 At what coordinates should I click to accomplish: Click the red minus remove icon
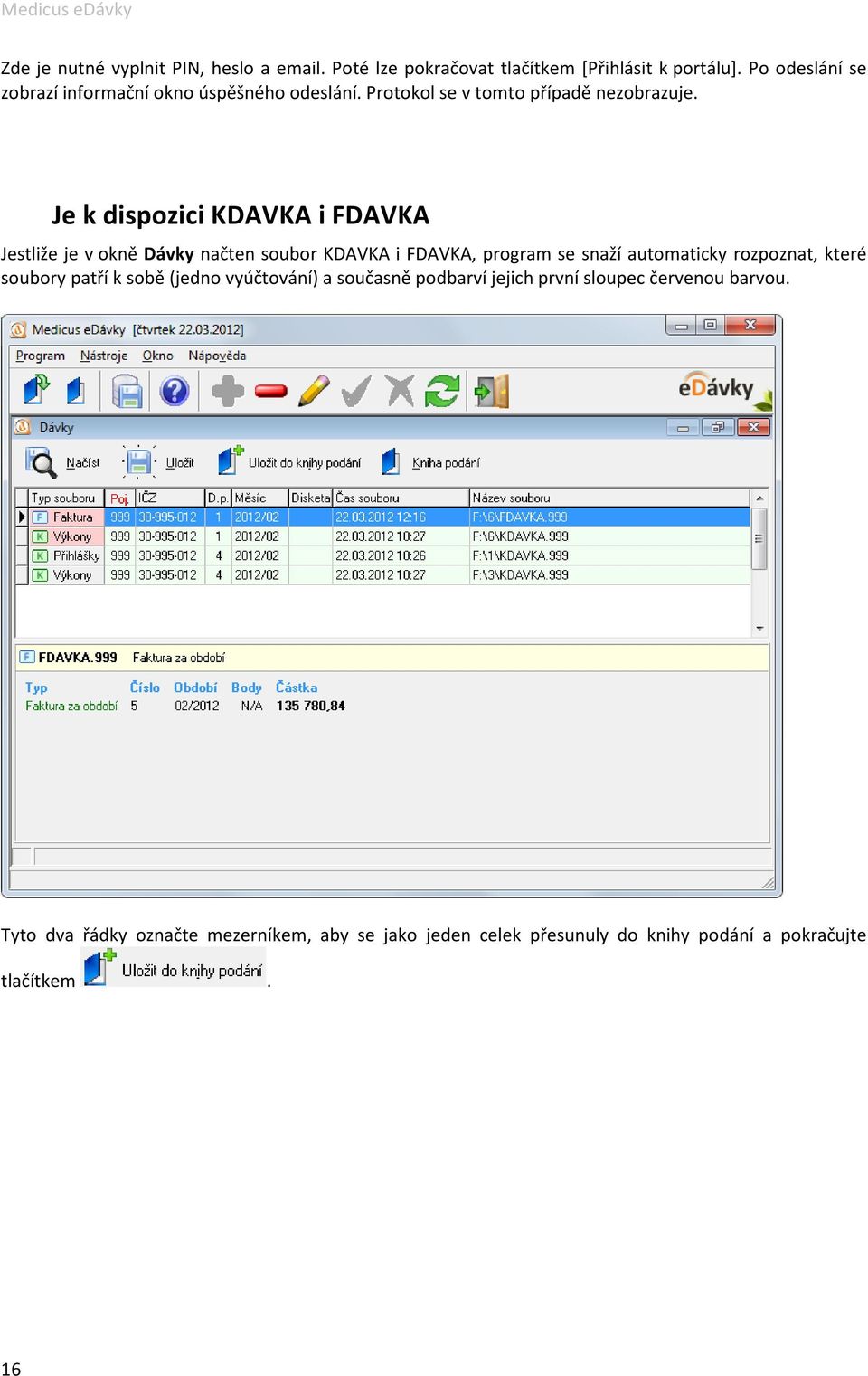point(270,392)
